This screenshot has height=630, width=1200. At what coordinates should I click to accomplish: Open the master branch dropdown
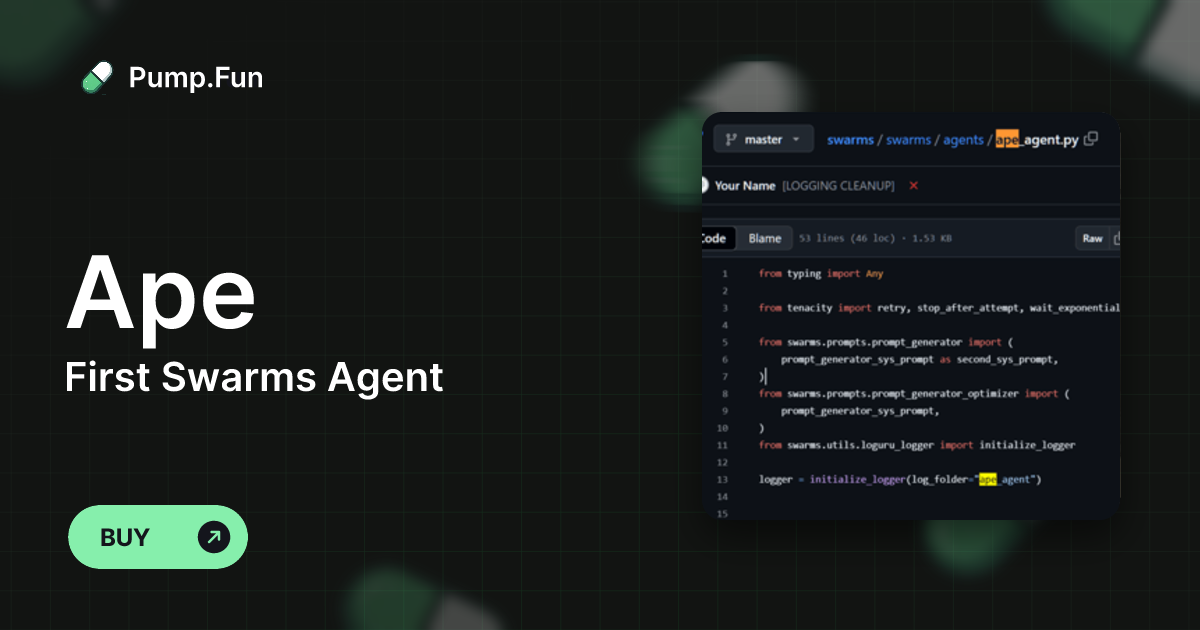coord(762,139)
